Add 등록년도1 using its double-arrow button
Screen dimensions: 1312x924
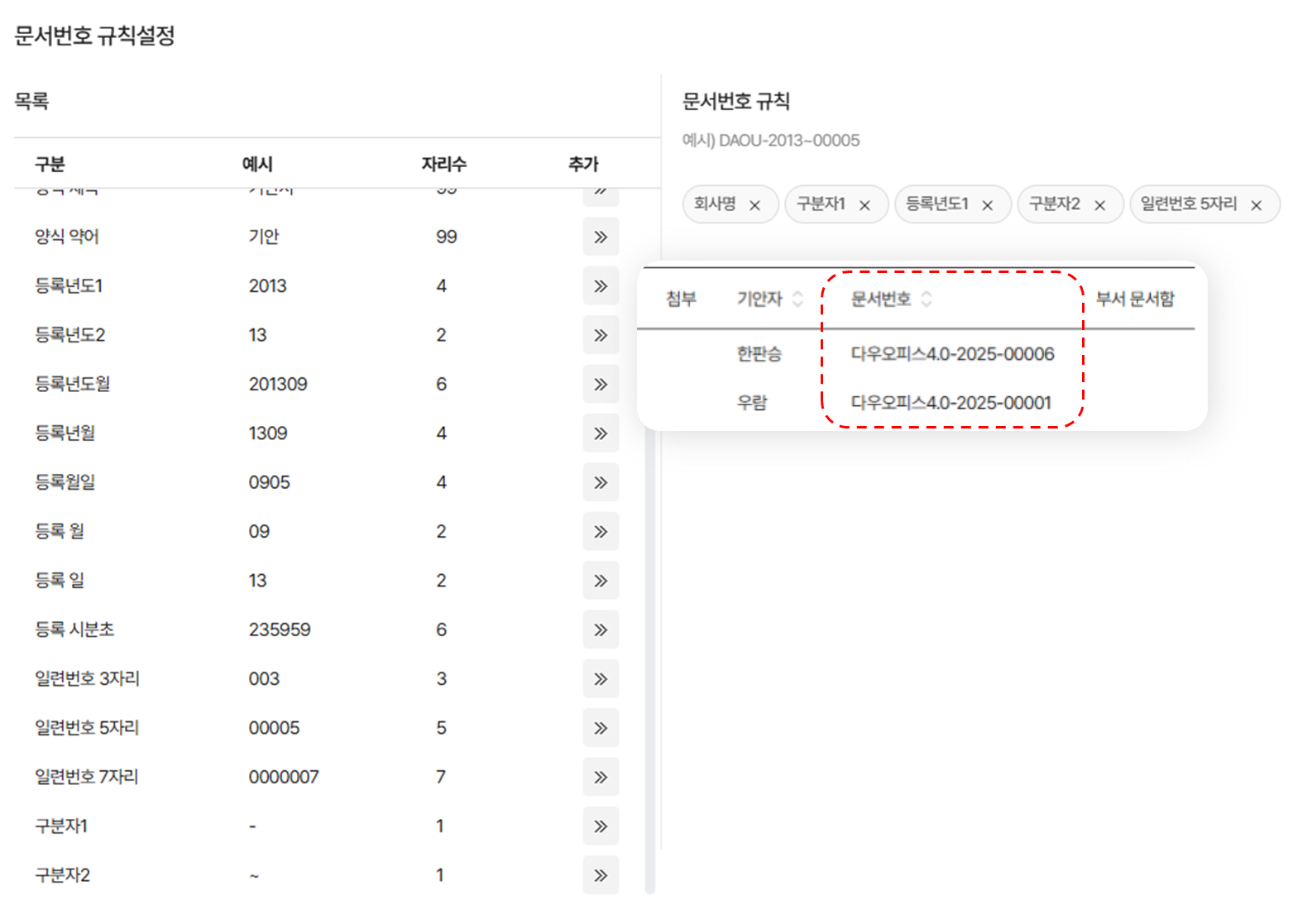click(x=601, y=286)
